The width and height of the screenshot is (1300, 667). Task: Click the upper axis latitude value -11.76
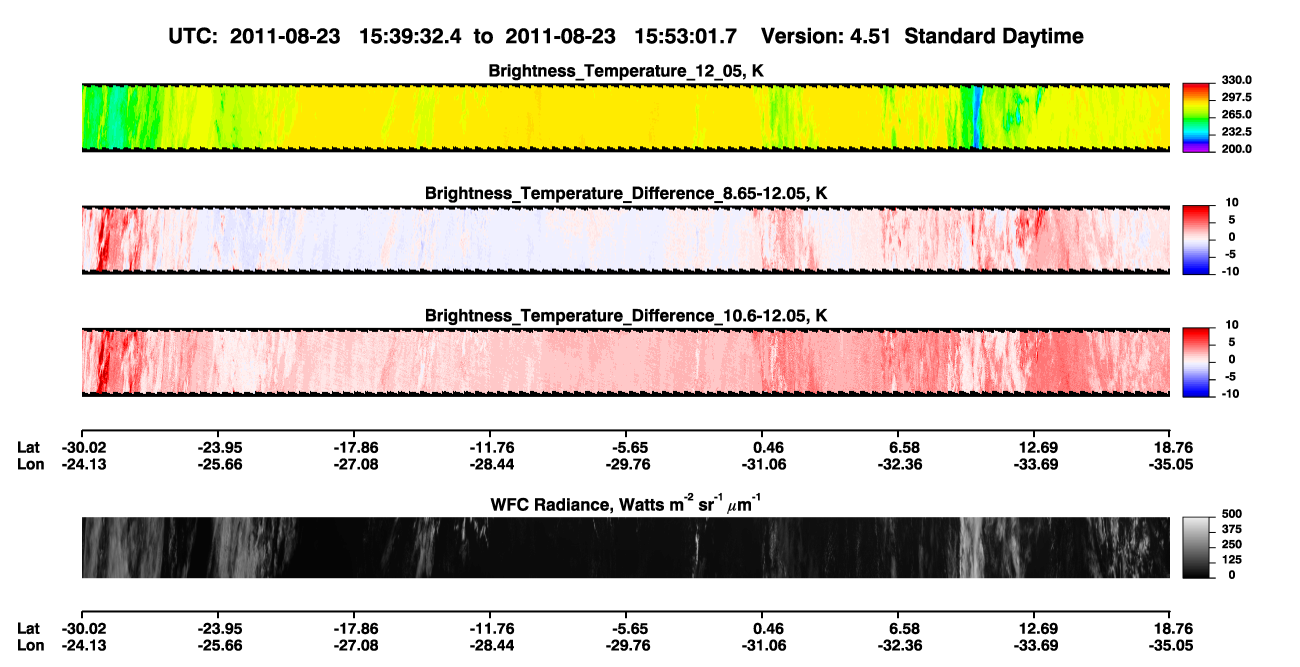[490, 447]
